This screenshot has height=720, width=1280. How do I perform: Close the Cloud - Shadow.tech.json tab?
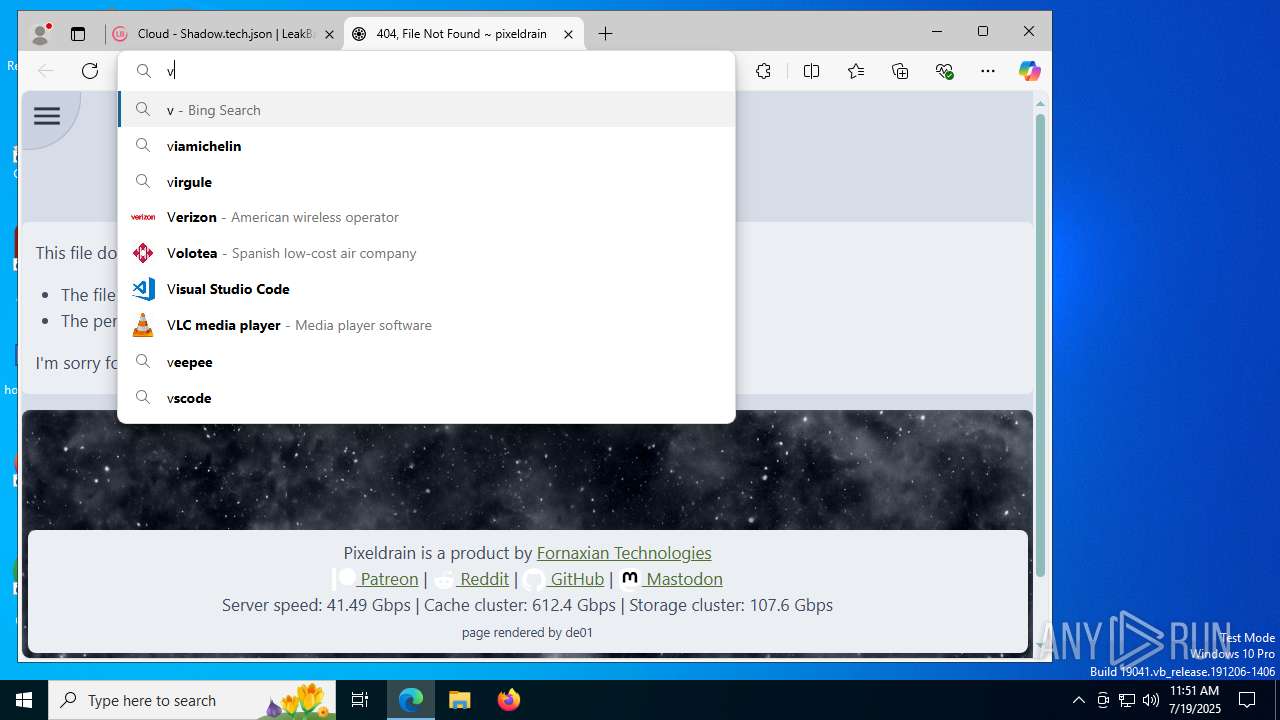pyautogui.click(x=329, y=34)
